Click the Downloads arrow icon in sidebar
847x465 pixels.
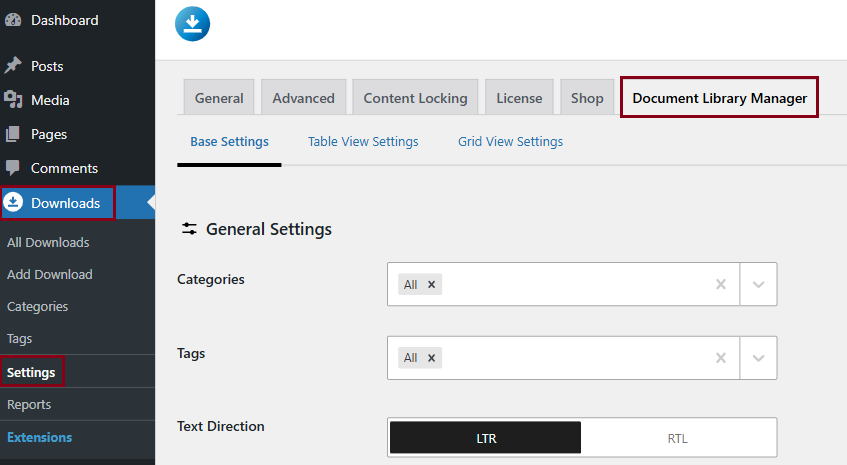[13, 203]
